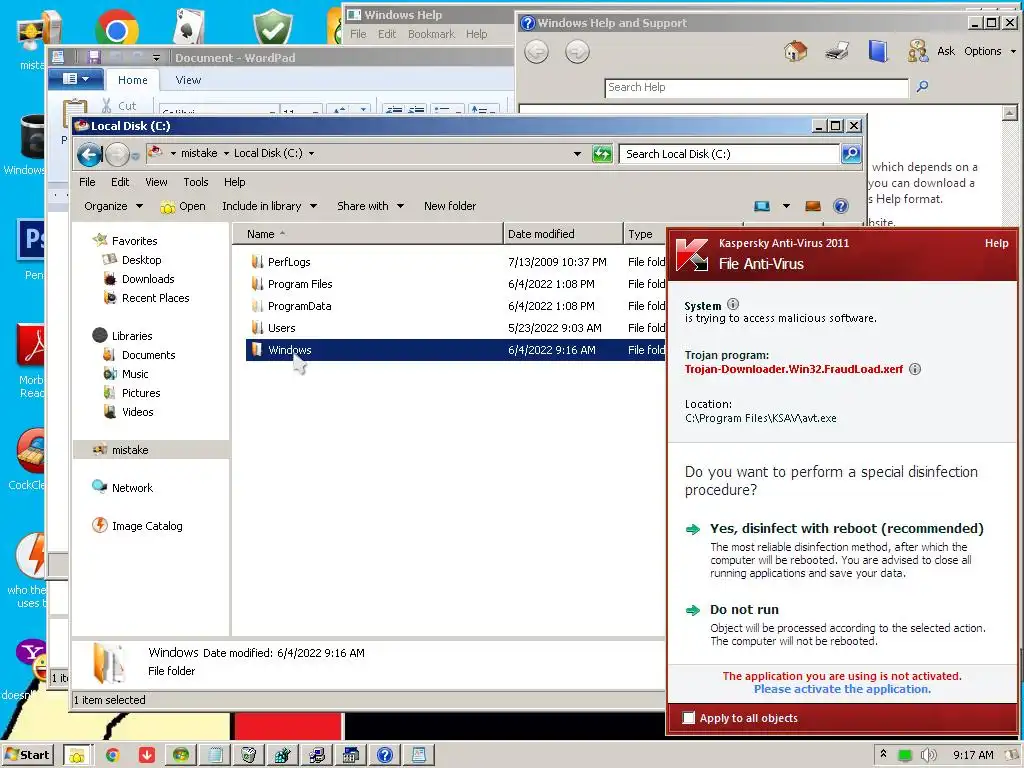
Task: Change your view icon in Explorer toolbar
Action: [x=761, y=206]
